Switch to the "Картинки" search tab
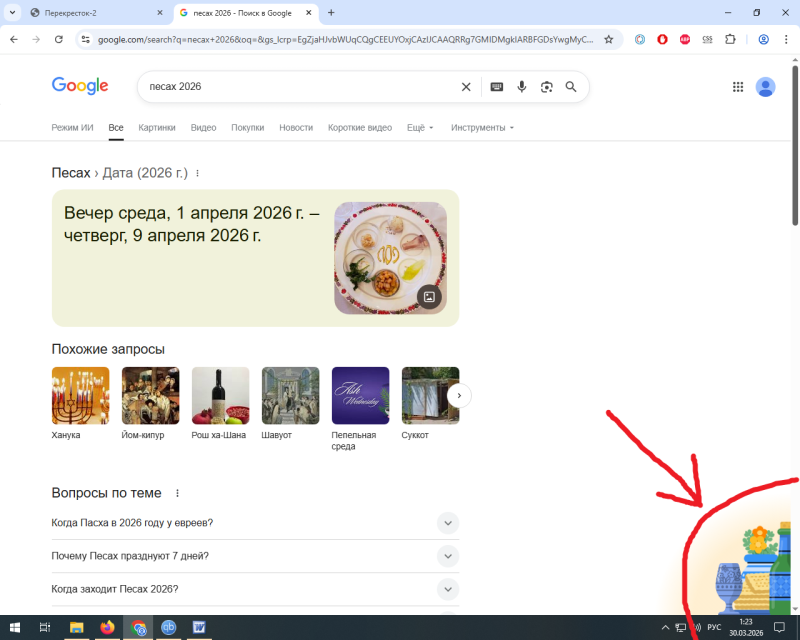 pos(157,128)
